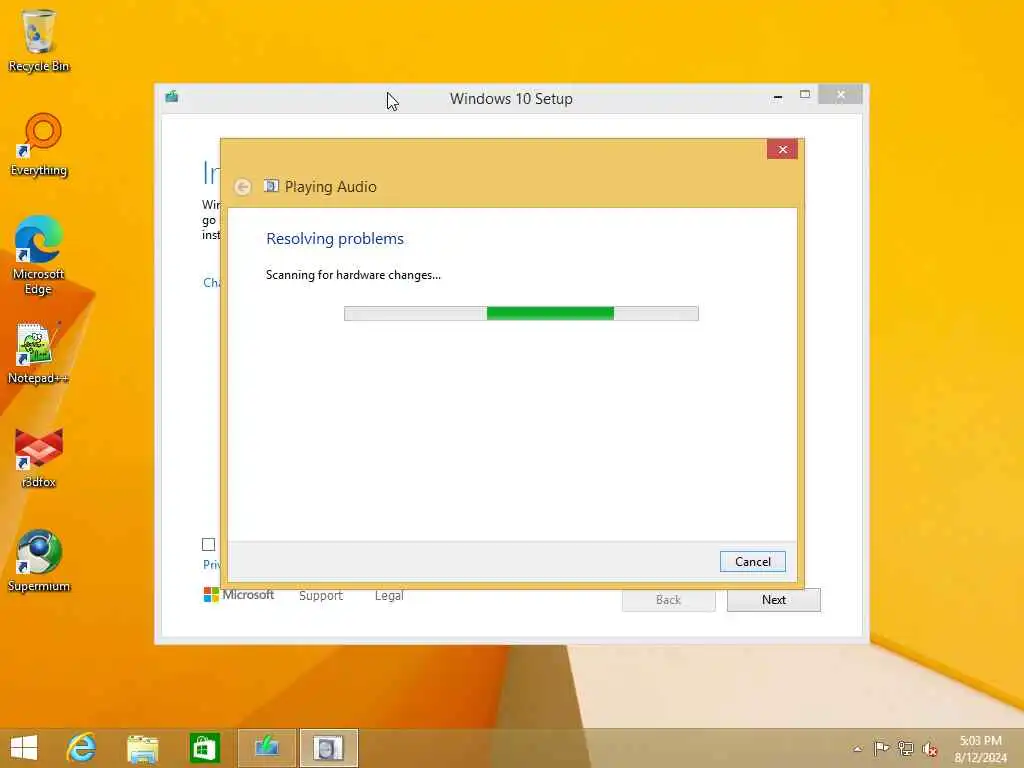Image resolution: width=1024 pixels, height=768 pixels.
Task: Open File Explorer from the taskbar
Action: pos(142,748)
